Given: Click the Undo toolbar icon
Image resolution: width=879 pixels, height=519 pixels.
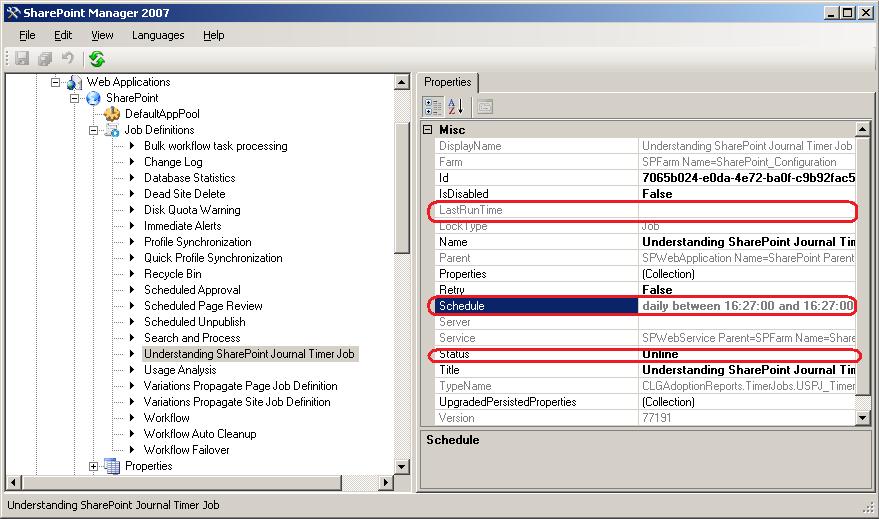Looking at the screenshot, I should click(68, 58).
